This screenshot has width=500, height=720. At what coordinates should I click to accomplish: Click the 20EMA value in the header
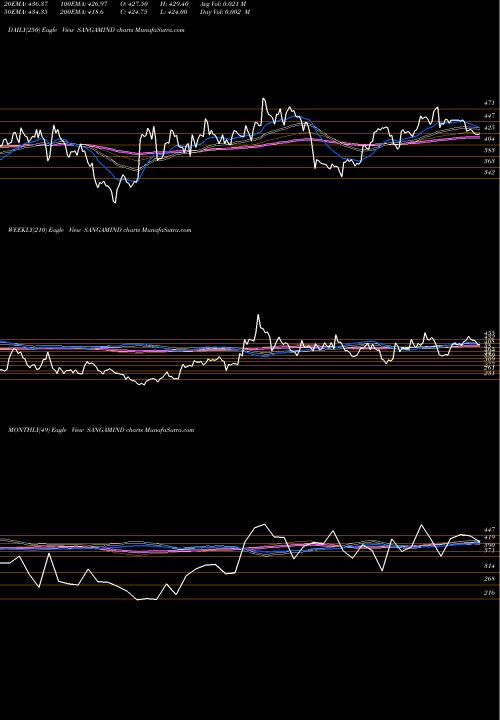[x=28, y=4]
